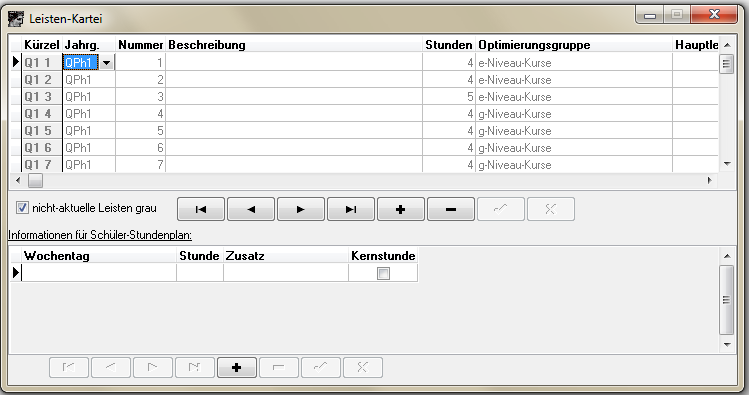Open the Jahrg. QPh1 dropdown arrow
Screen dimensions: 749x395
pyautogui.click(x=106, y=63)
